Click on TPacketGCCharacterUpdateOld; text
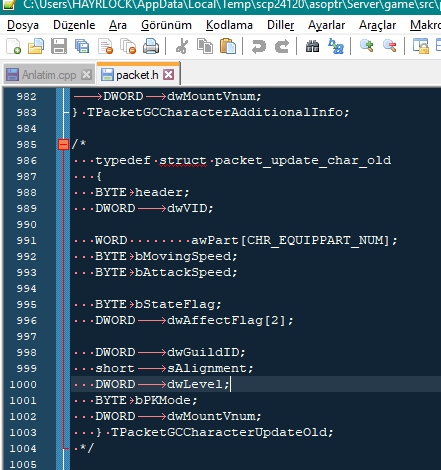441x470 pixels. tap(222, 432)
